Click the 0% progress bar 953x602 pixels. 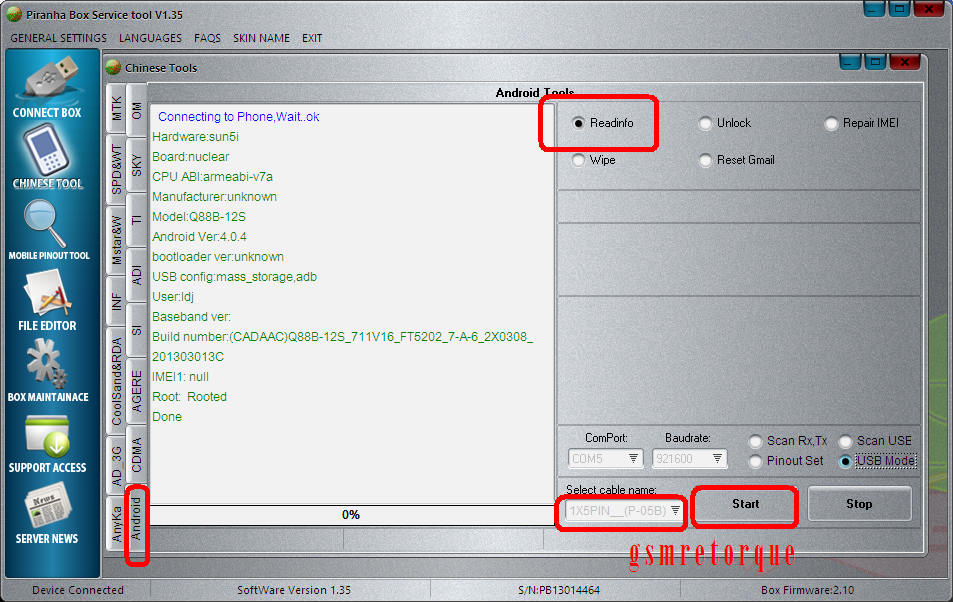coord(351,514)
